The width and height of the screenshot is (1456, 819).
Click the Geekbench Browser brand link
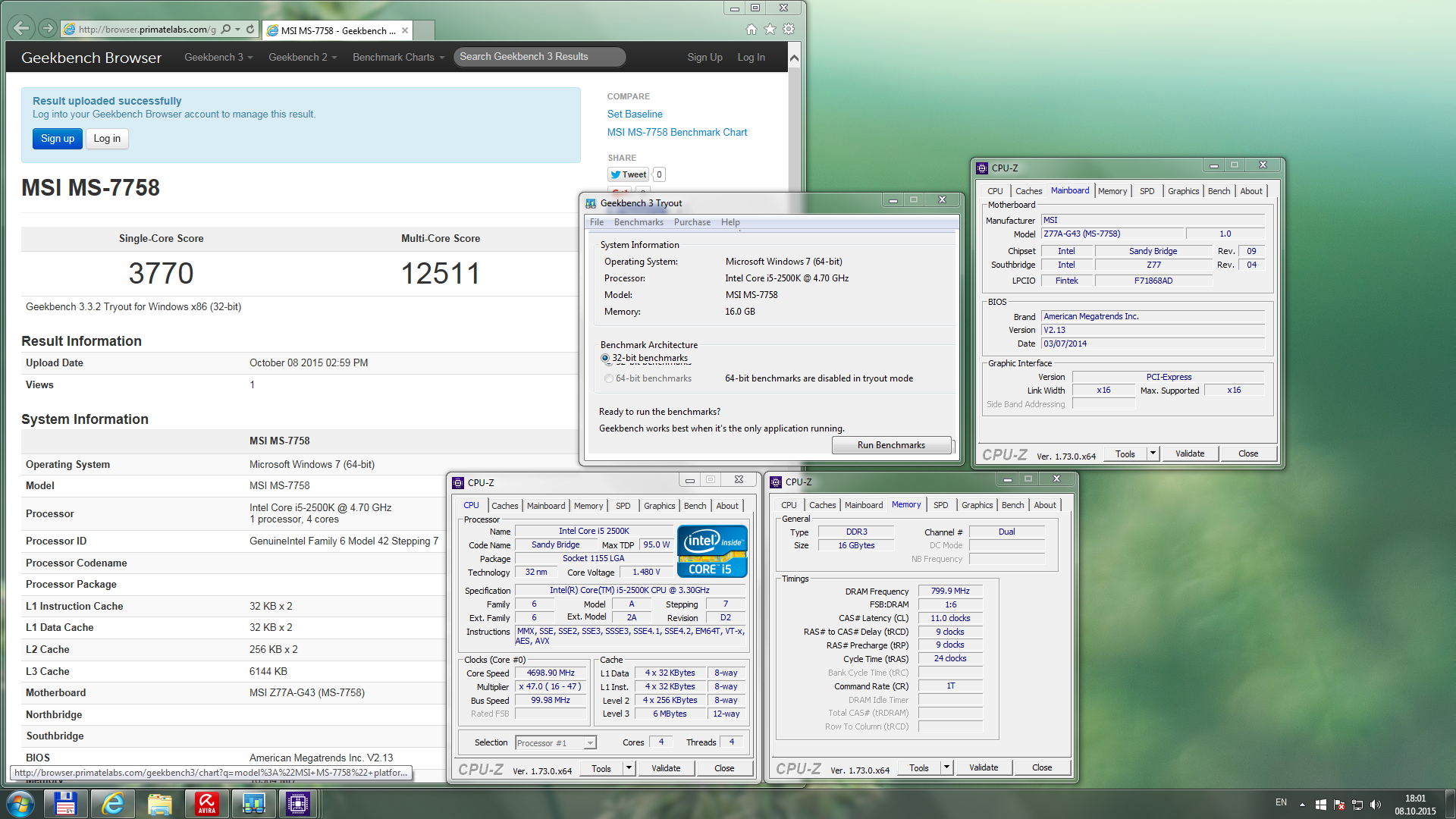[x=91, y=58]
